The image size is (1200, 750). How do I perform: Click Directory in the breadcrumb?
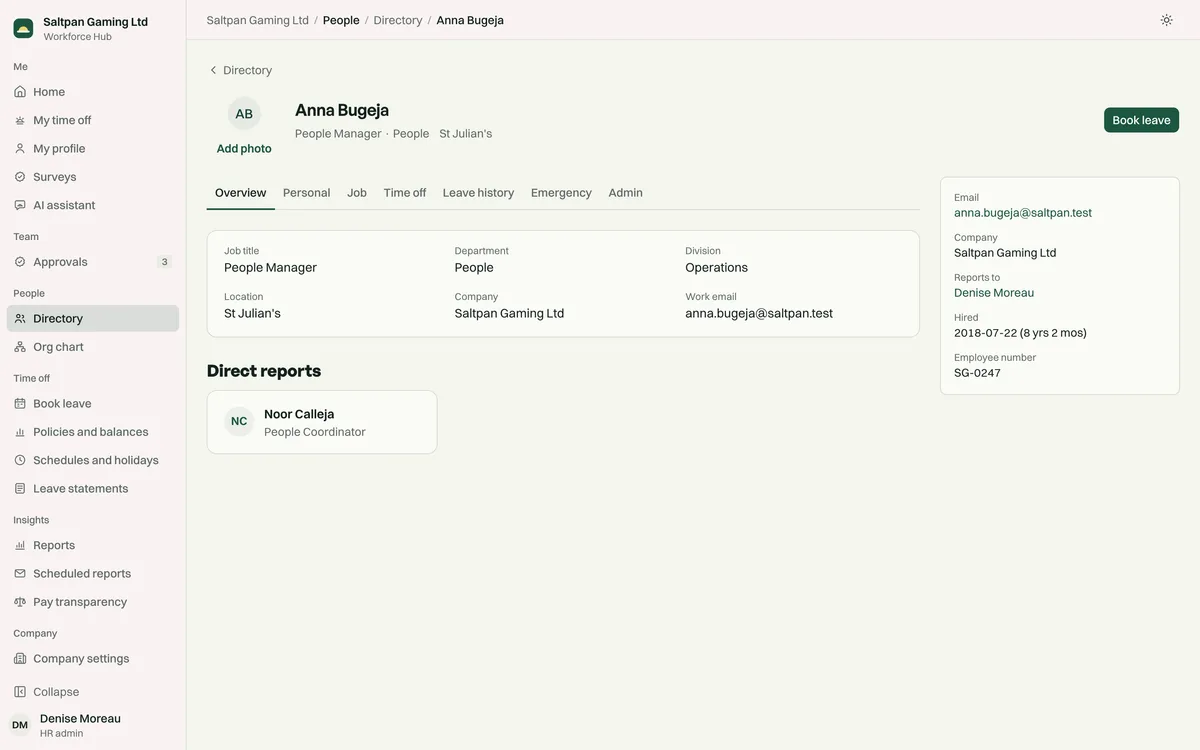398,20
